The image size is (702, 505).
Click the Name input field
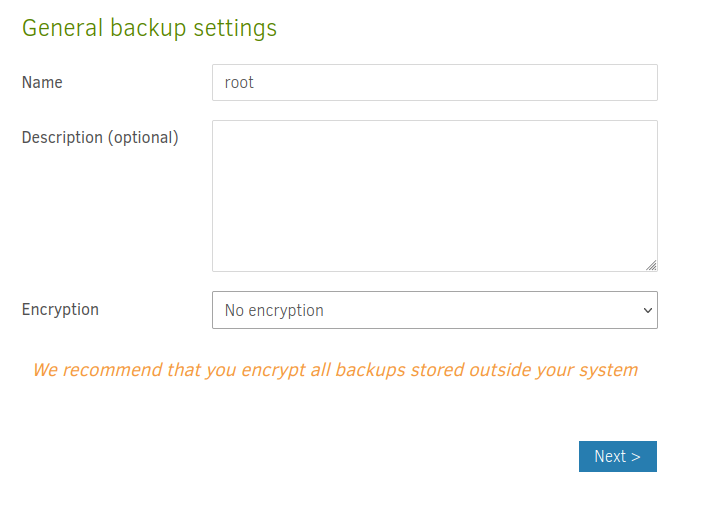click(x=434, y=83)
